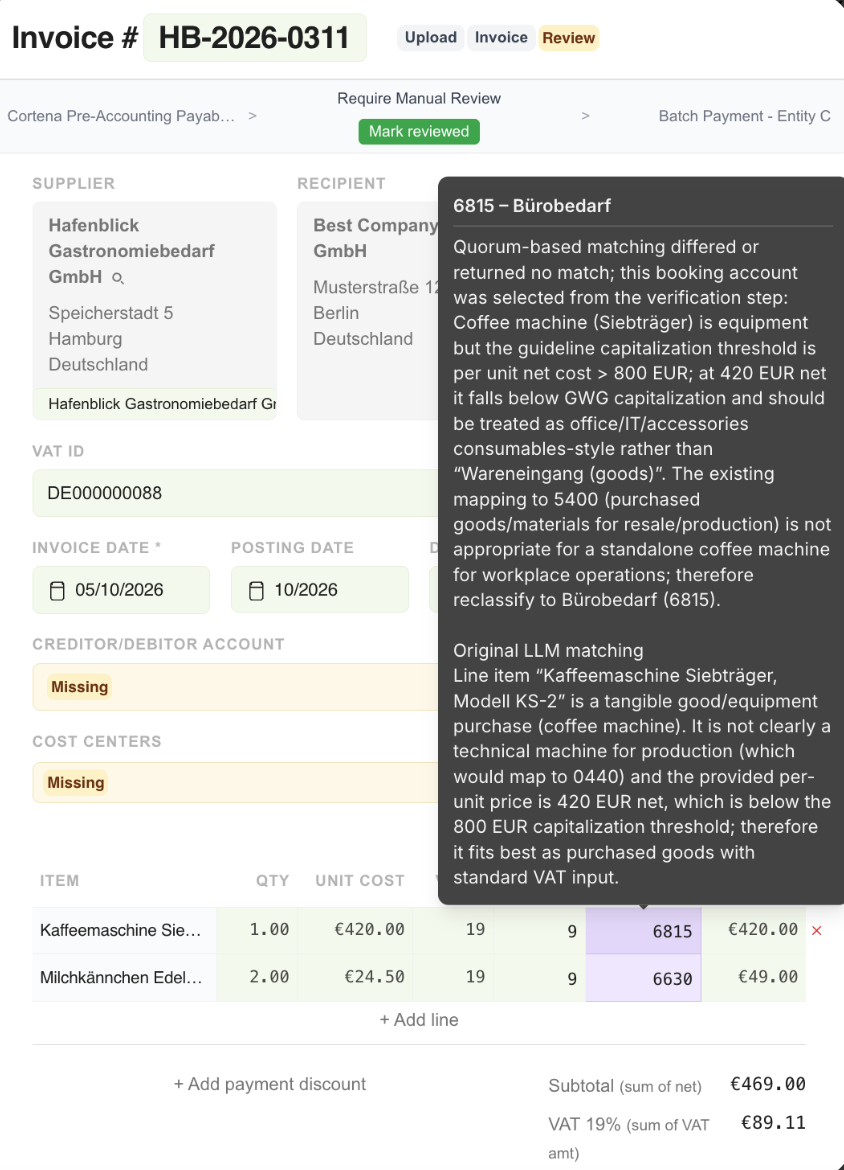844x1170 pixels.
Task: Open the missing Creditor/Debitor Account field
Action: pos(235,687)
